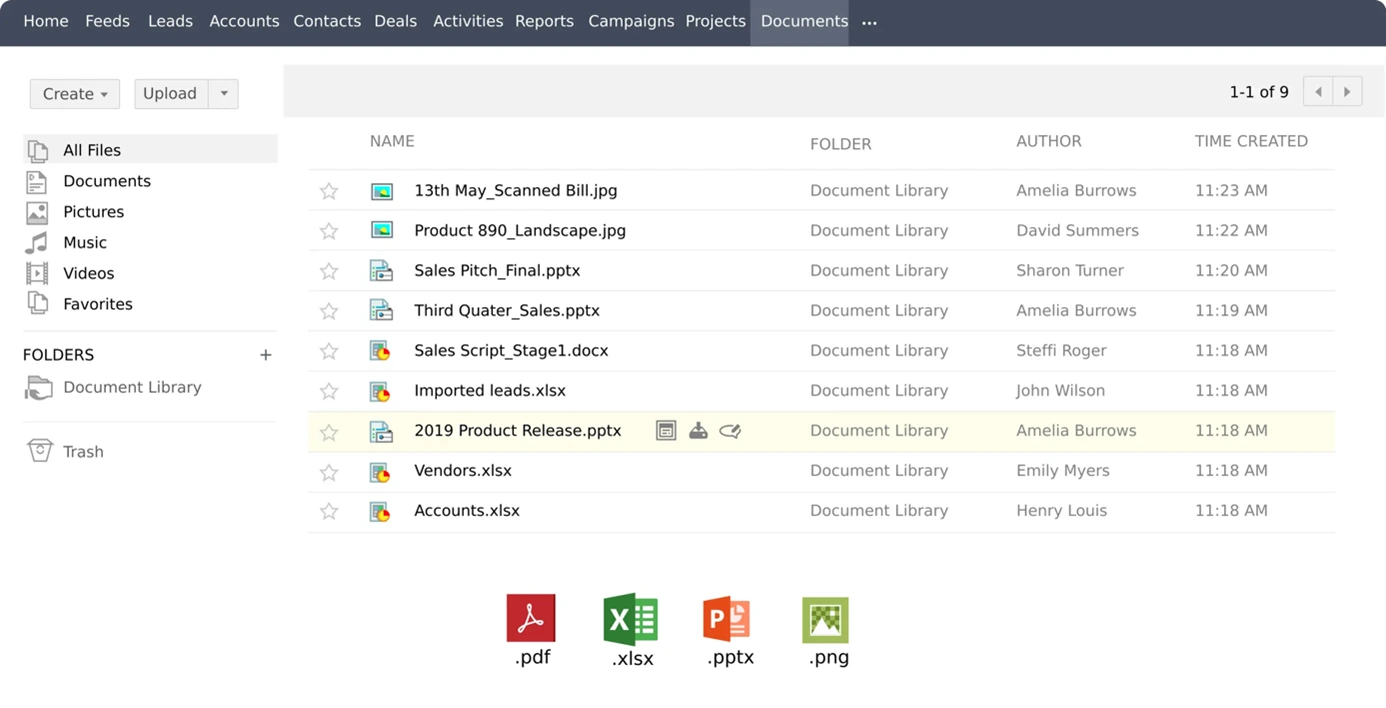The height and width of the screenshot is (708, 1386).
Task: Click the .xlsx file type icon
Action: [x=629, y=620]
